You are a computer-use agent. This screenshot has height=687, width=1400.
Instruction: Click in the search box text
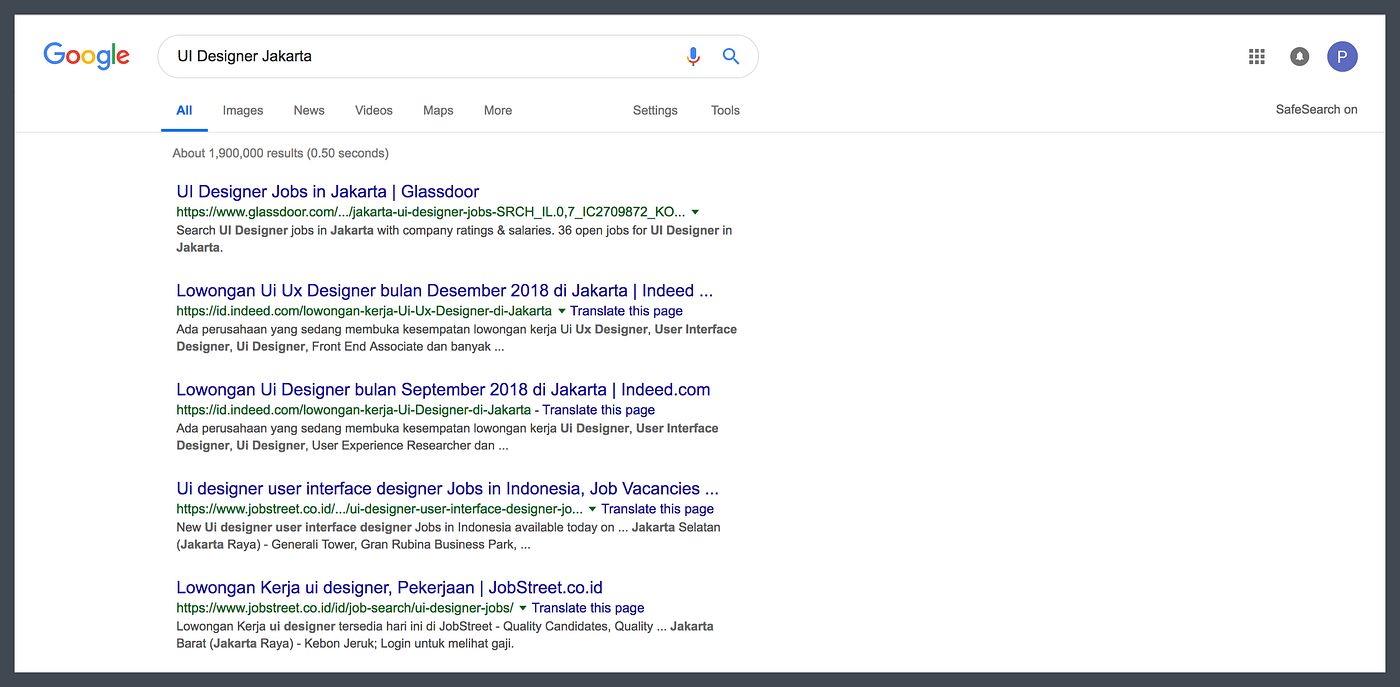click(x=245, y=56)
